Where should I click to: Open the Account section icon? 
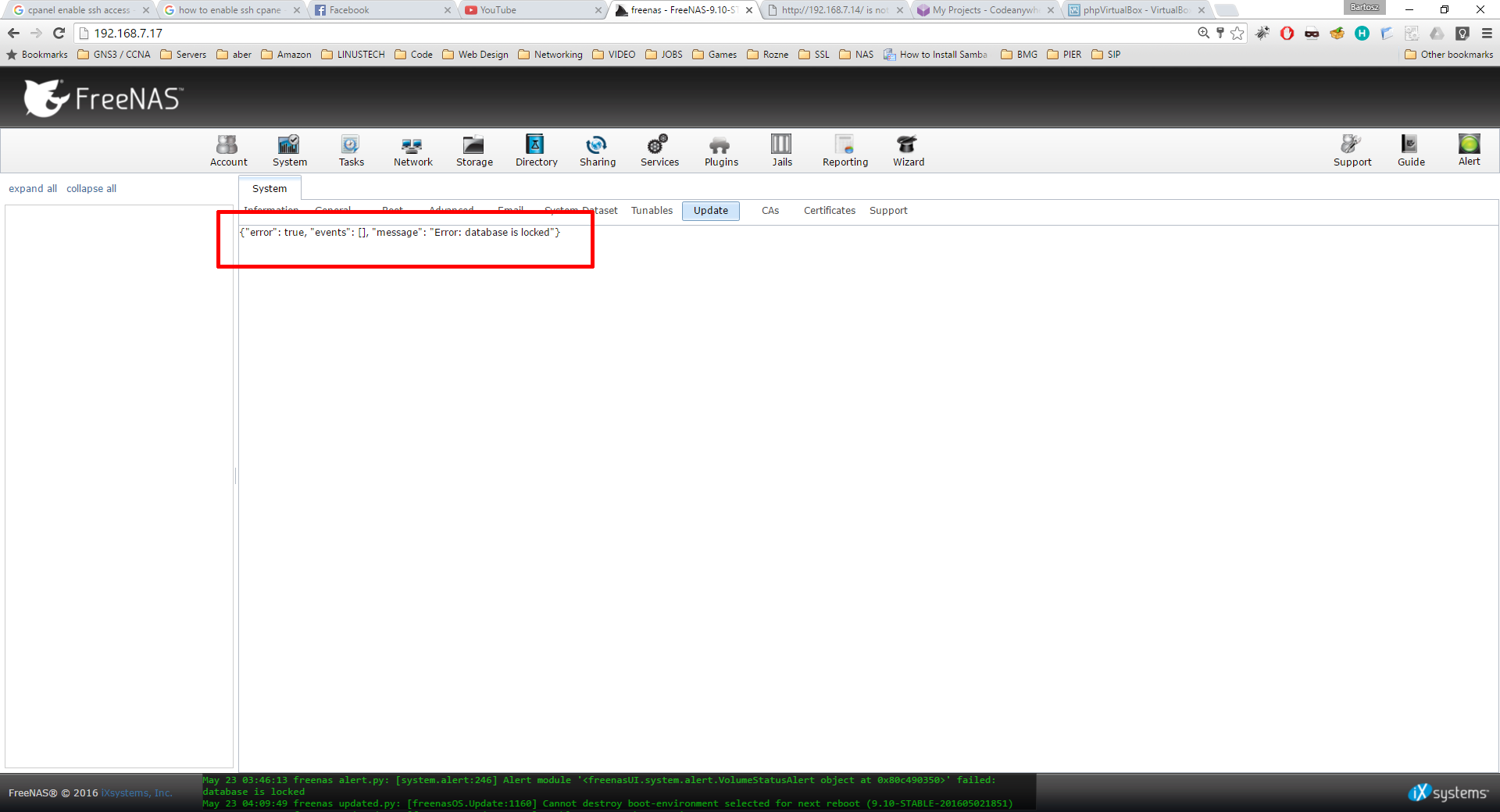pyautogui.click(x=228, y=151)
